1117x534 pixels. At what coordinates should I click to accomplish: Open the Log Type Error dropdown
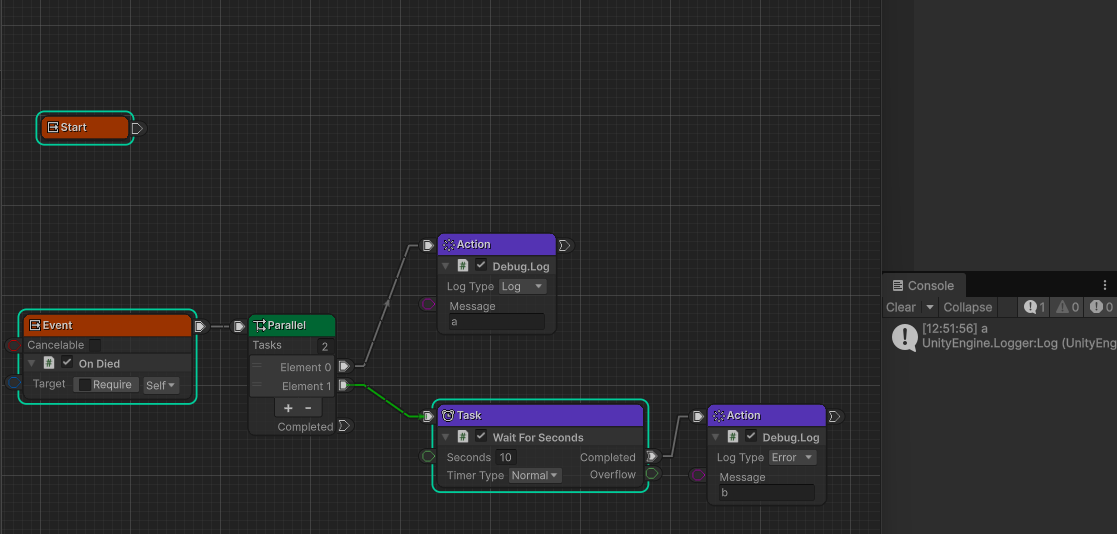(792, 457)
